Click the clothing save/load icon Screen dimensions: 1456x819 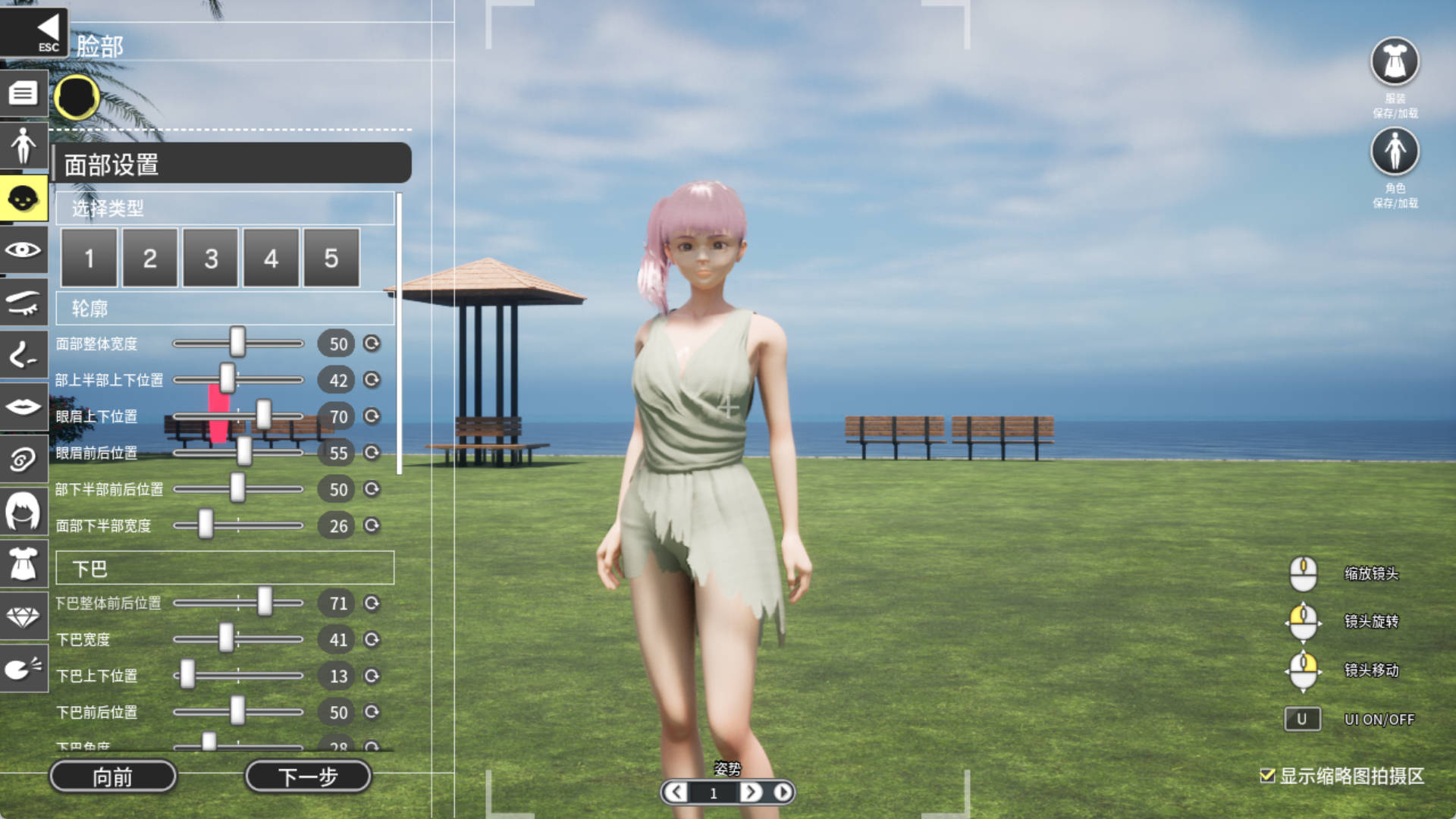(x=1394, y=62)
